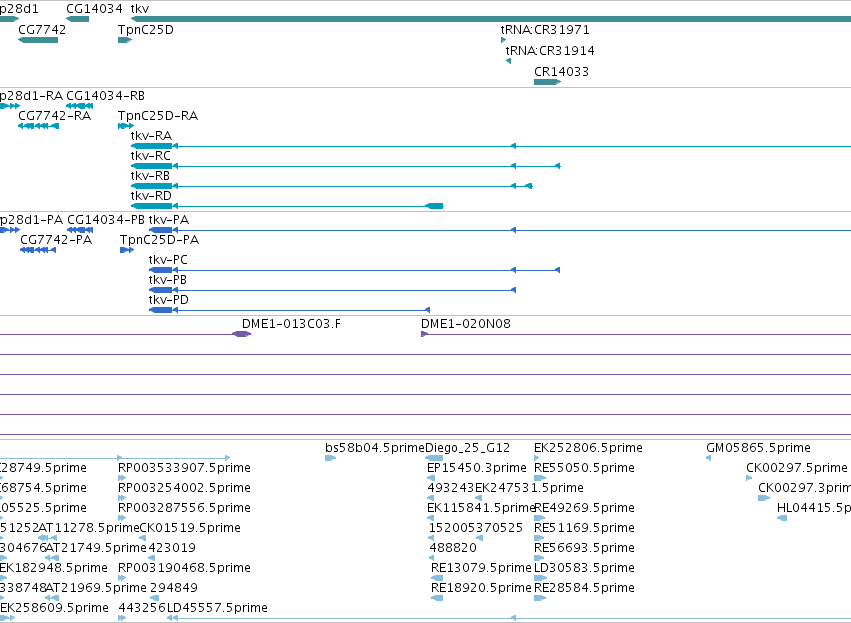Select the RP003254002.5prime EST
851x623 pixels.
point(122,498)
